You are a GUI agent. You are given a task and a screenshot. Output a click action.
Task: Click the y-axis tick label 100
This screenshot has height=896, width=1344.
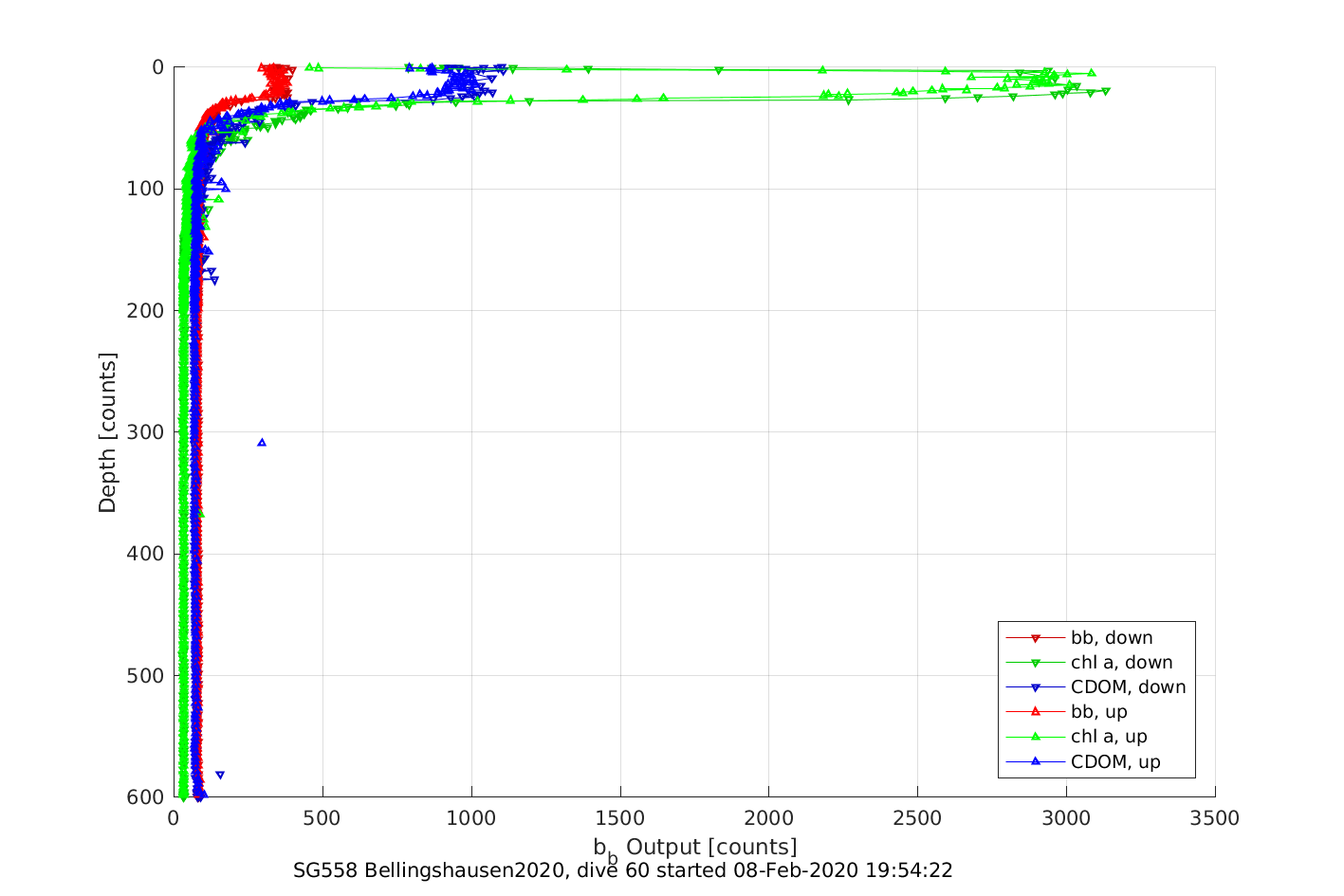145,189
